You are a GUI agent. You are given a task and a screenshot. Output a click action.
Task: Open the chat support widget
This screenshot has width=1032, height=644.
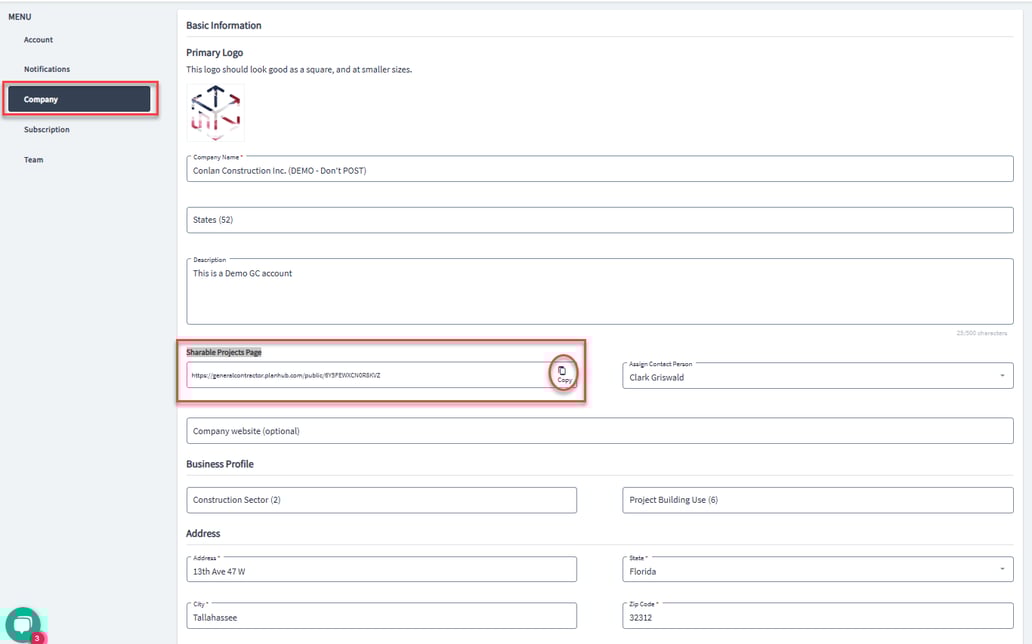coord(23,622)
